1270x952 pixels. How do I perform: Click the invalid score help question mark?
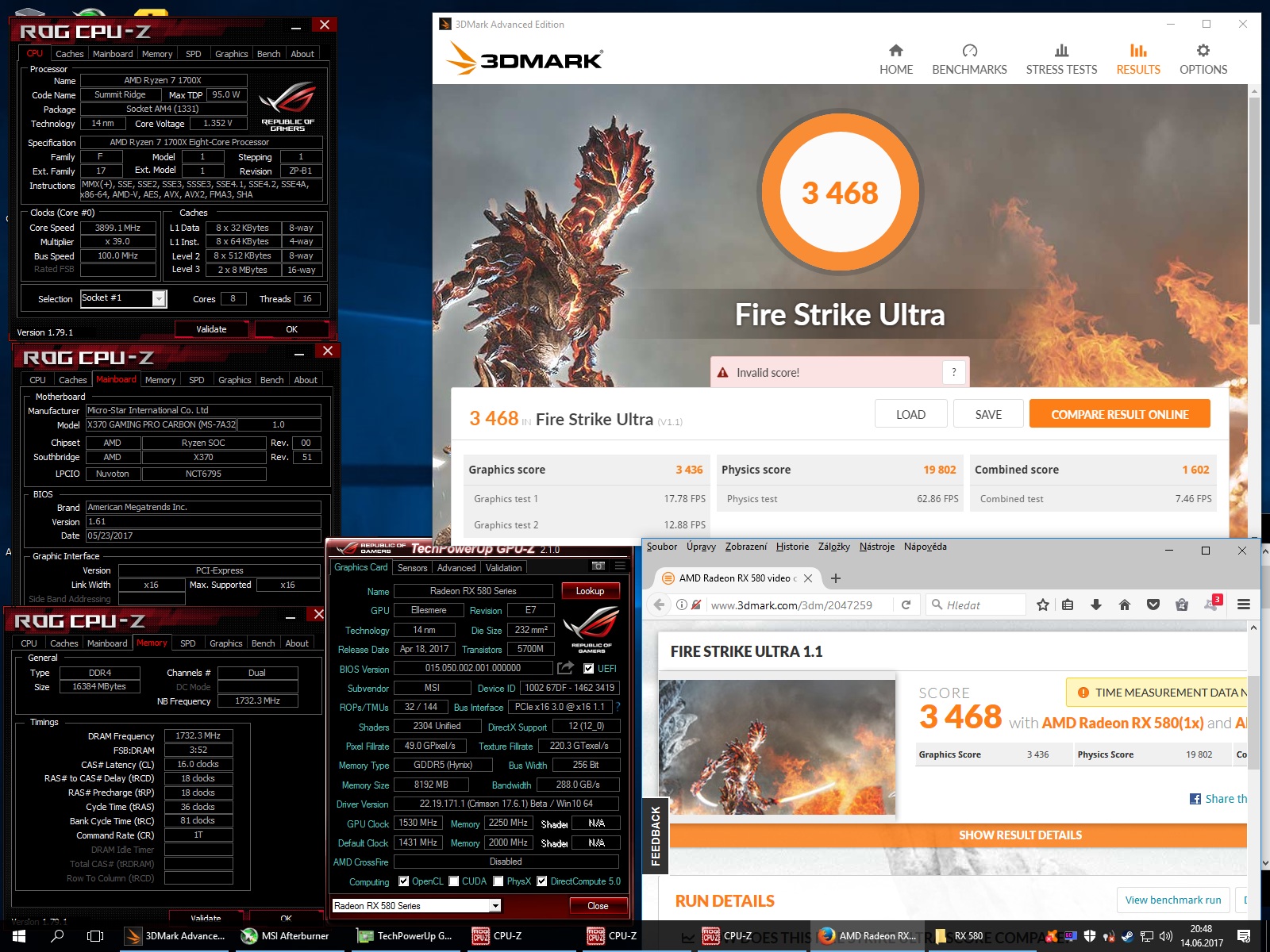pos(954,372)
